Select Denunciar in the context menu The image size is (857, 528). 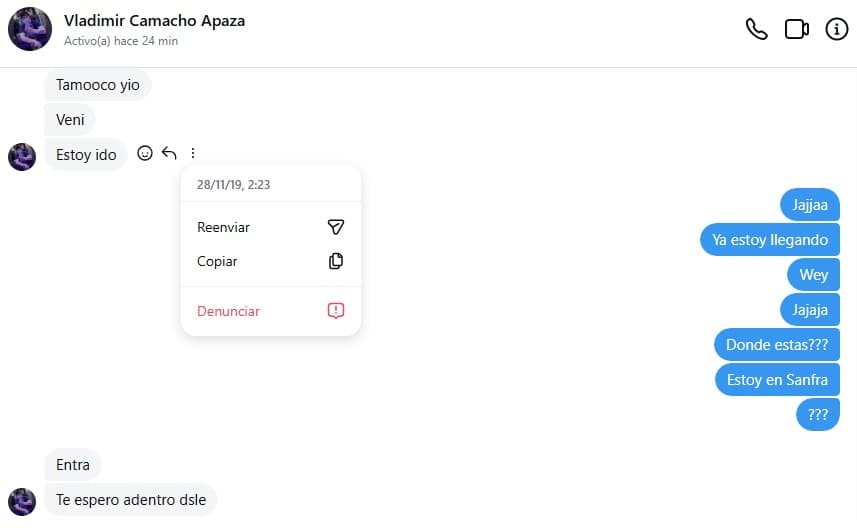click(x=228, y=311)
